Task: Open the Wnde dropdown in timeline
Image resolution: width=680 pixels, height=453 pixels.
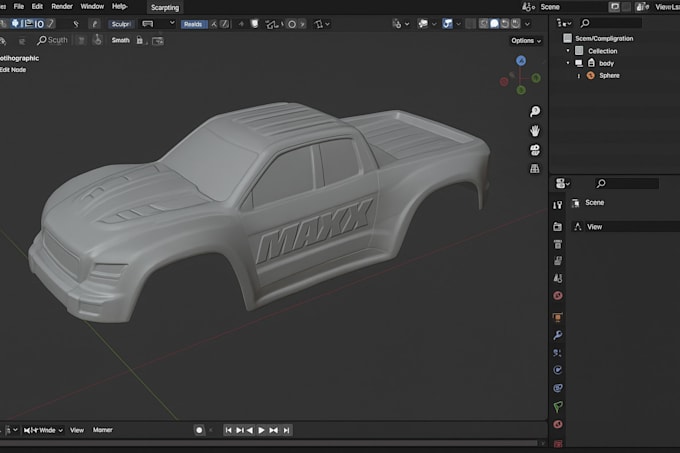Action: (x=43, y=430)
